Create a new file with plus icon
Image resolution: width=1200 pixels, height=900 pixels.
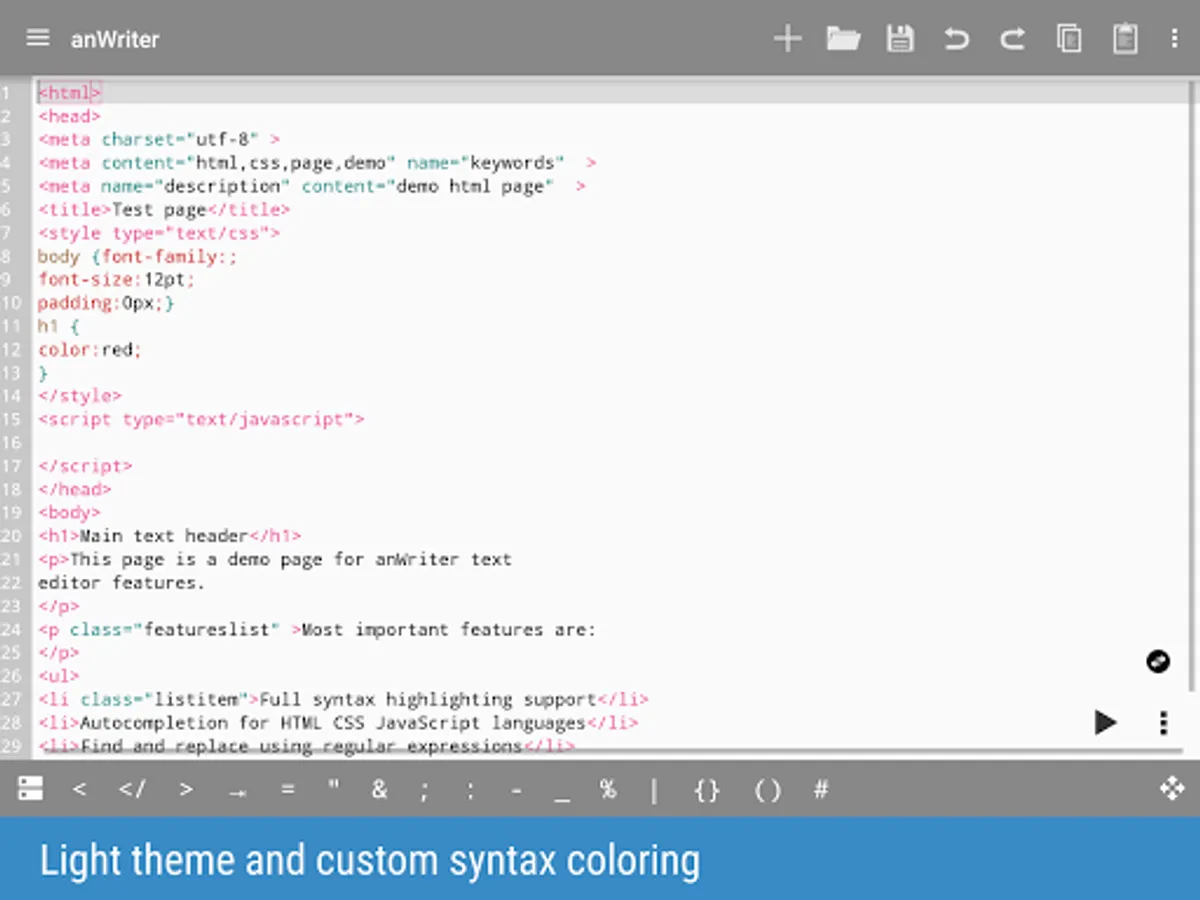pyautogui.click(x=788, y=39)
